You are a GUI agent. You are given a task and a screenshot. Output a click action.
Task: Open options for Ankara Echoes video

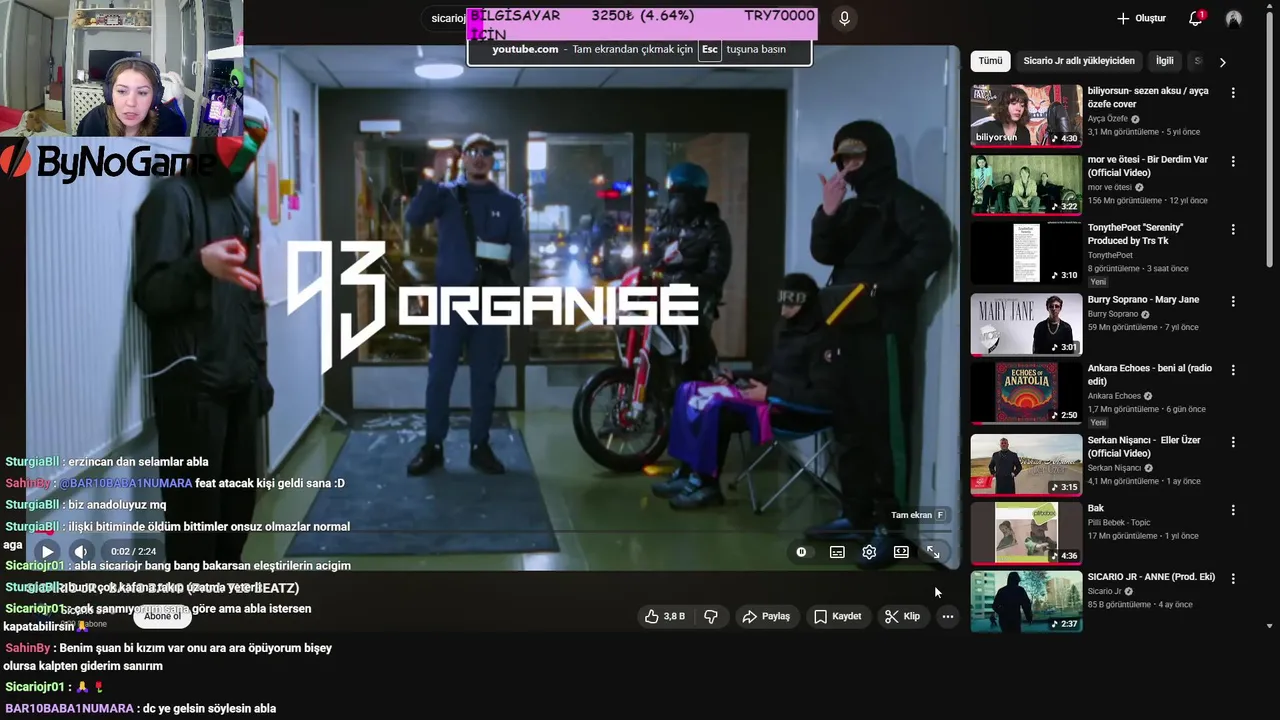click(x=1233, y=369)
